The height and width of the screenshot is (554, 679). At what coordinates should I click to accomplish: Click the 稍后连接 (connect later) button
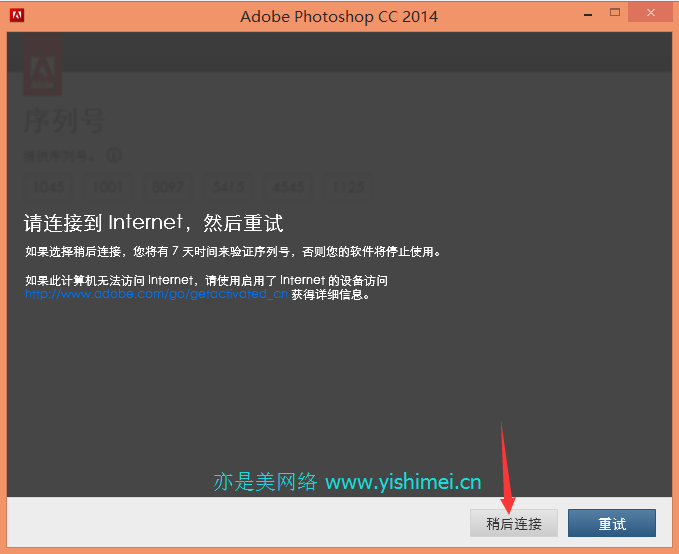pos(514,523)
